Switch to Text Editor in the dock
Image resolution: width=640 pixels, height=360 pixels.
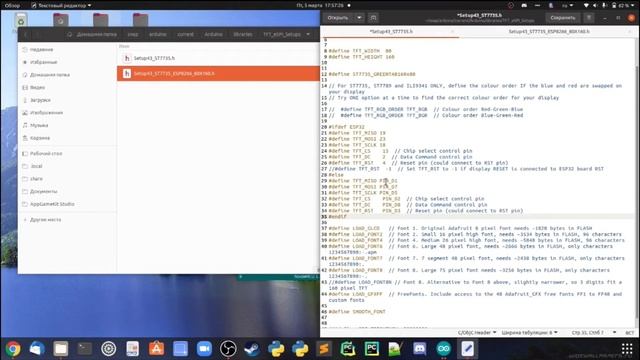coord(467,349)
